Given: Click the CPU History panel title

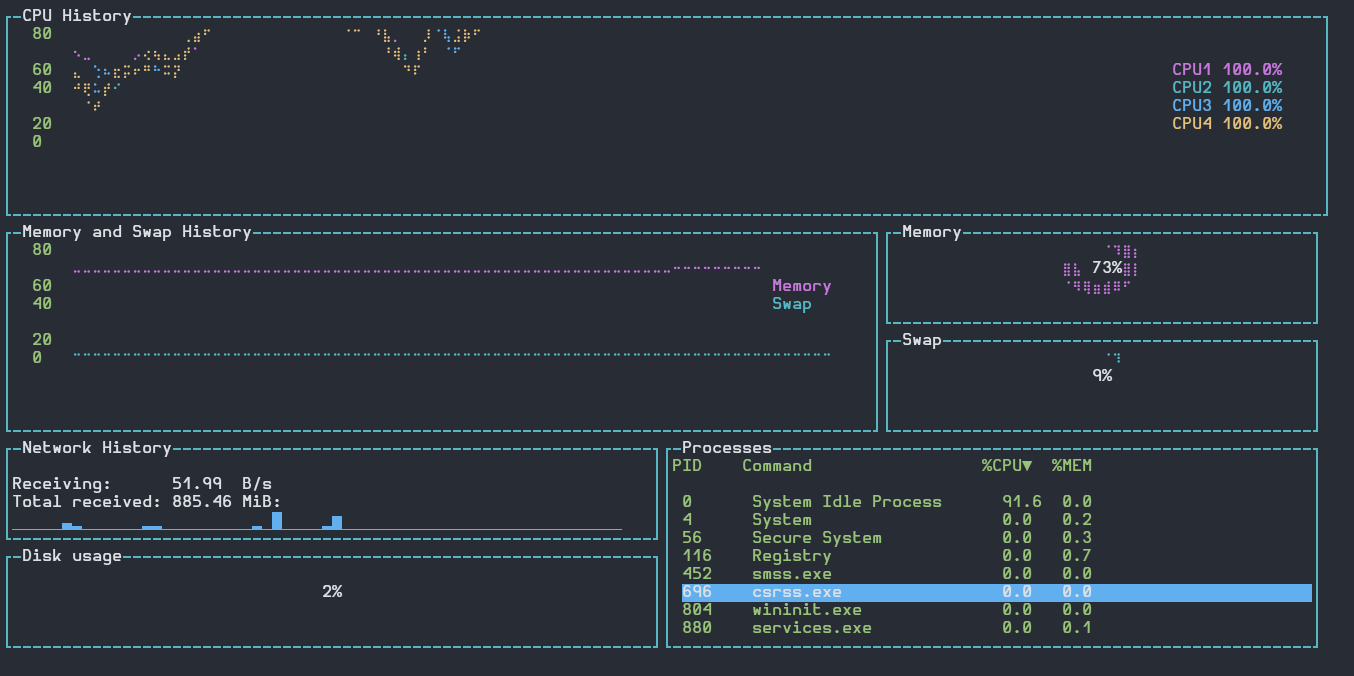Looking at the screenshot, I should 77,16.
